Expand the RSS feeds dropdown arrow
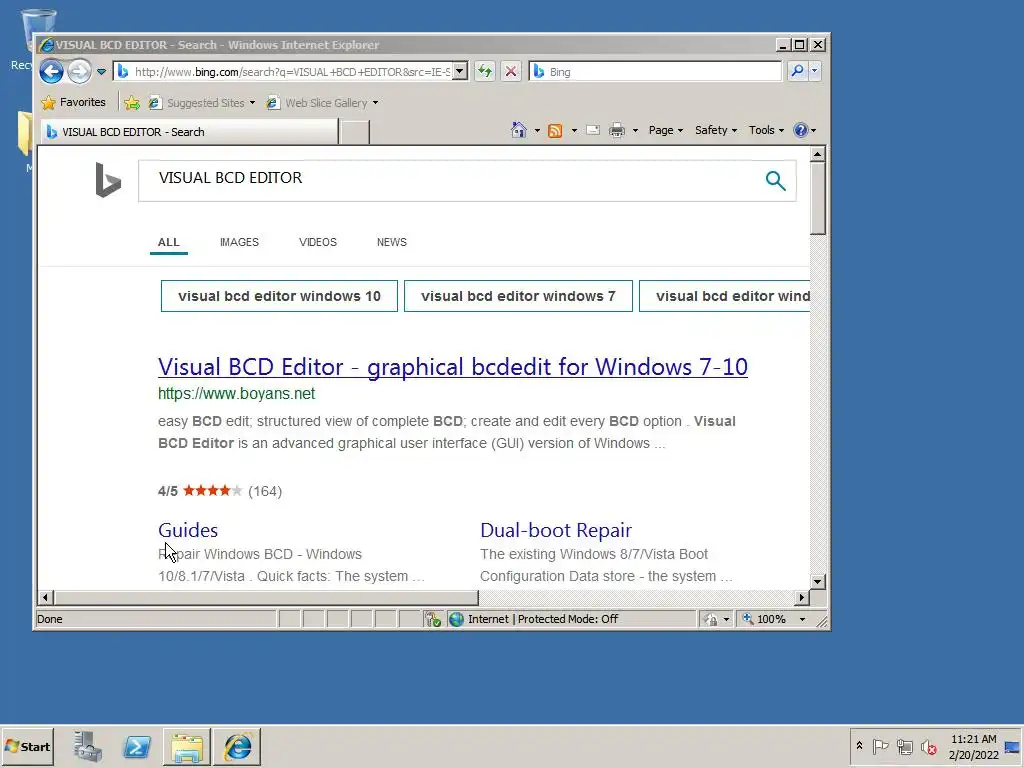Image resolution: width=1024 pixels, height=768 pixels. pos(574,131)
